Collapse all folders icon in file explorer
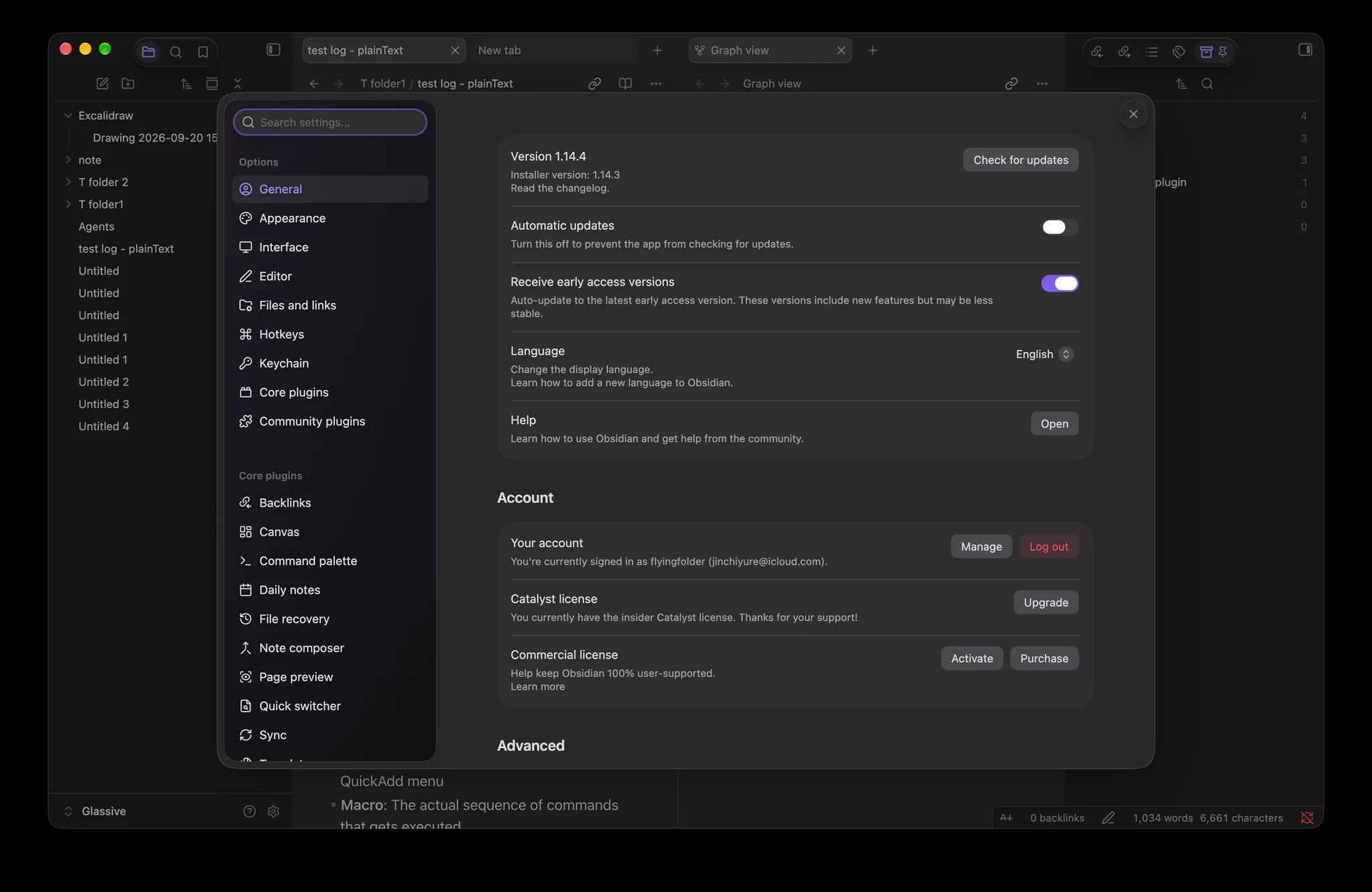This screenshot has height=892, width=1372. click(237, 84)
